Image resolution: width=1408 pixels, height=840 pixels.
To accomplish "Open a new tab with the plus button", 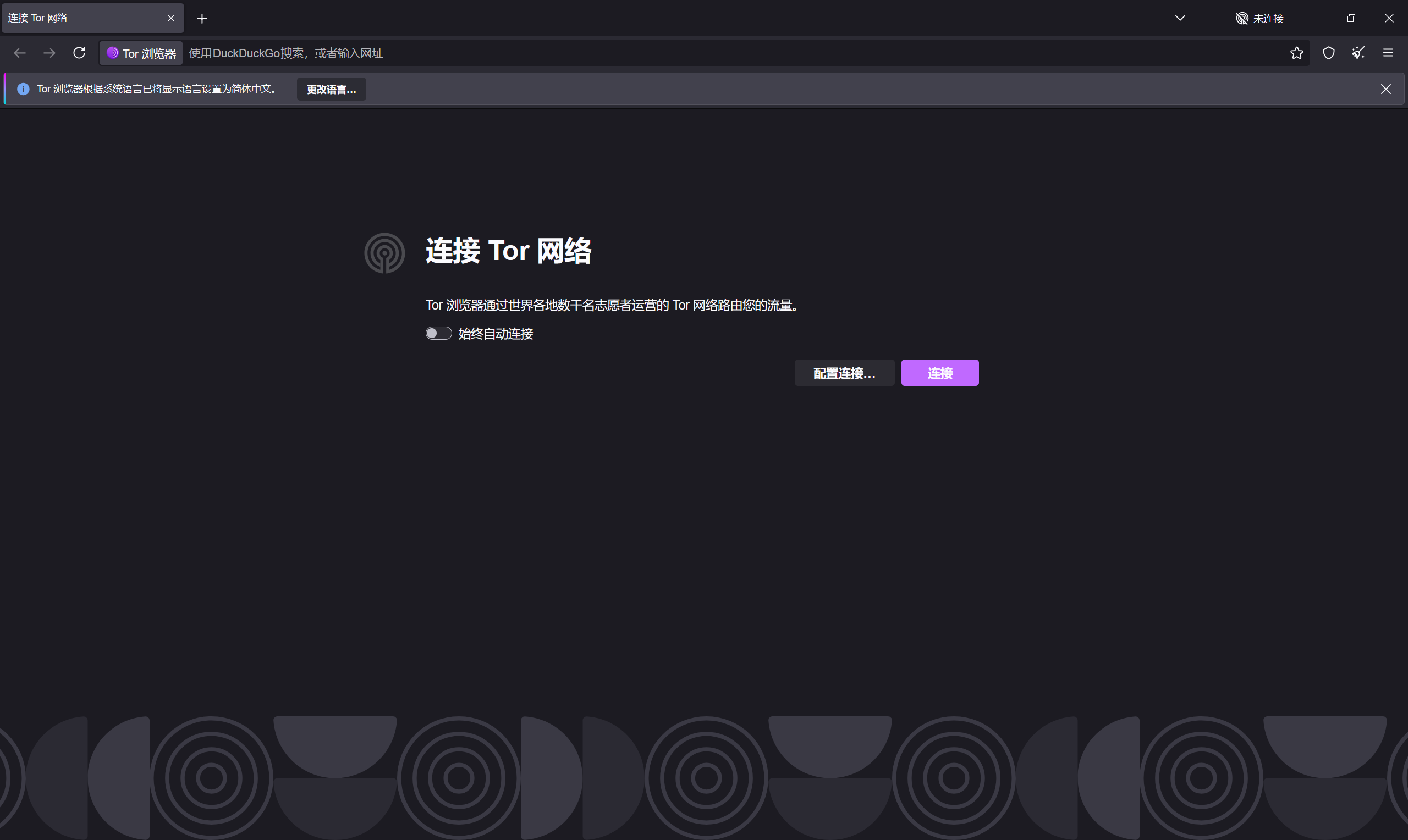I will [x=202, y=19].
